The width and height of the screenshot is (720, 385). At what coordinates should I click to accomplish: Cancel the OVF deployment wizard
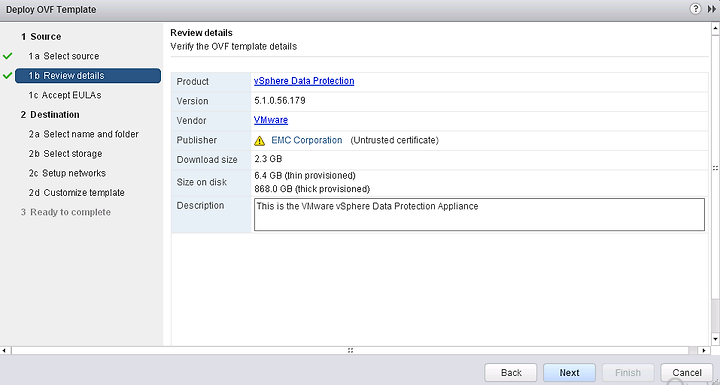(687, 373)
